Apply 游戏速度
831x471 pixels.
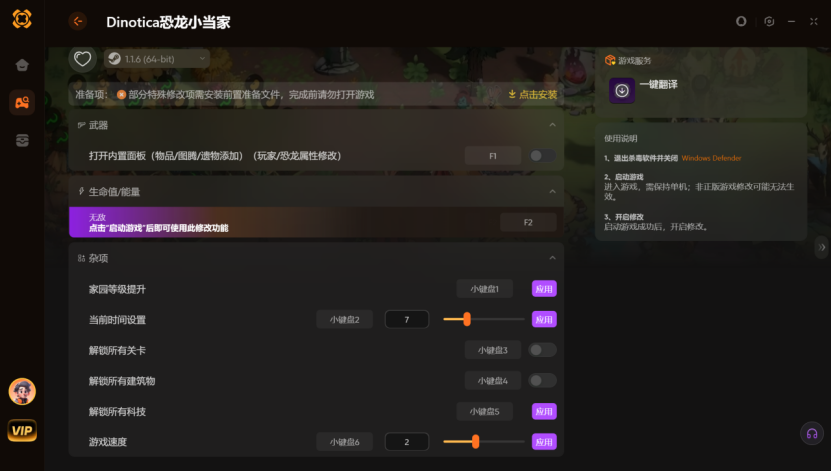[544, 442]
